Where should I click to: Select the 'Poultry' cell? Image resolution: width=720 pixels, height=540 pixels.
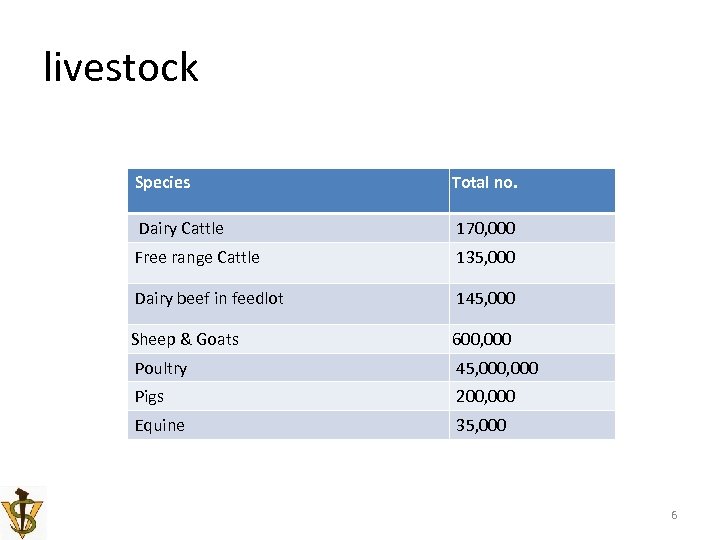pyautogui.click(x=161, y=368)
